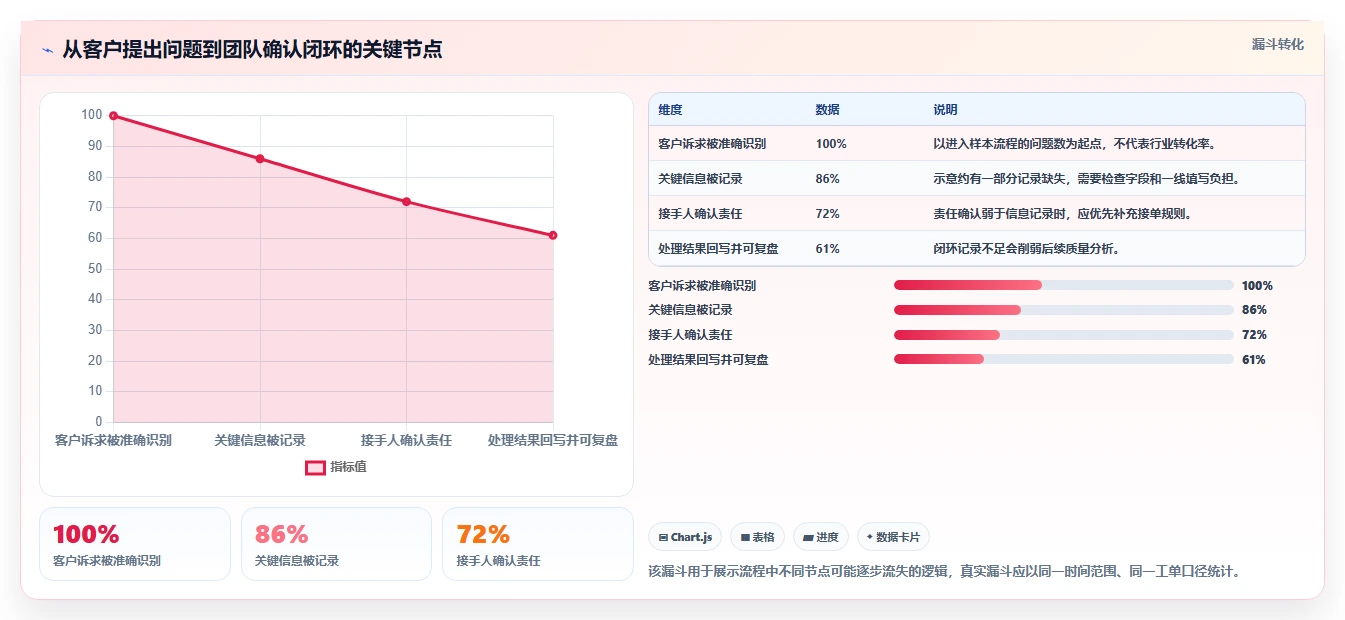This screenshot has height=620, width=1345.
Task: Click the x-axis label 关键信息被记录
Action: point(260,440)
